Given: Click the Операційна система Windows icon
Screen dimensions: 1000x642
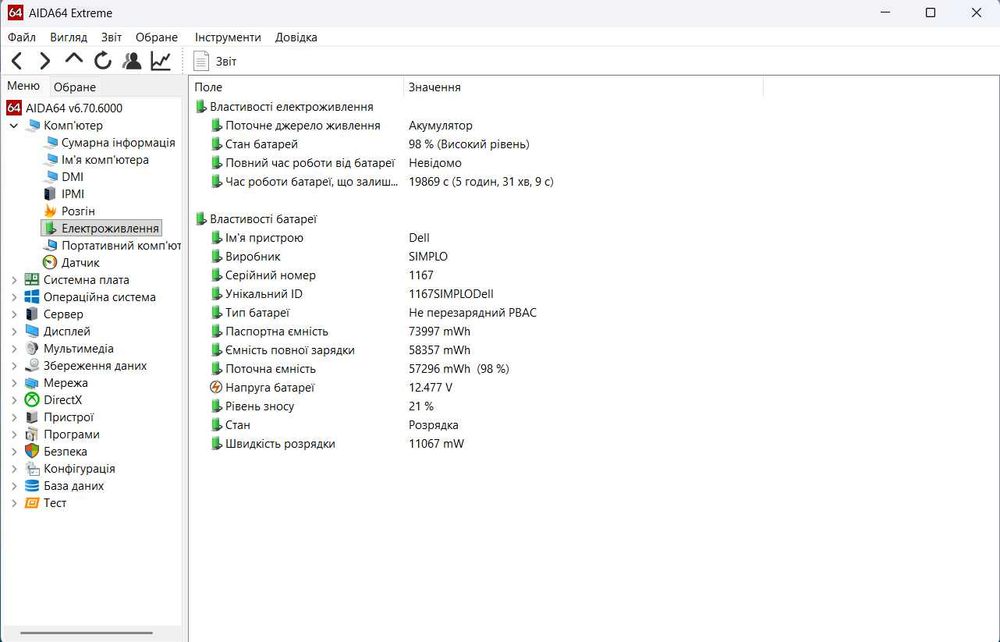Looking at the screenshot, I should (x=32, y=296).
